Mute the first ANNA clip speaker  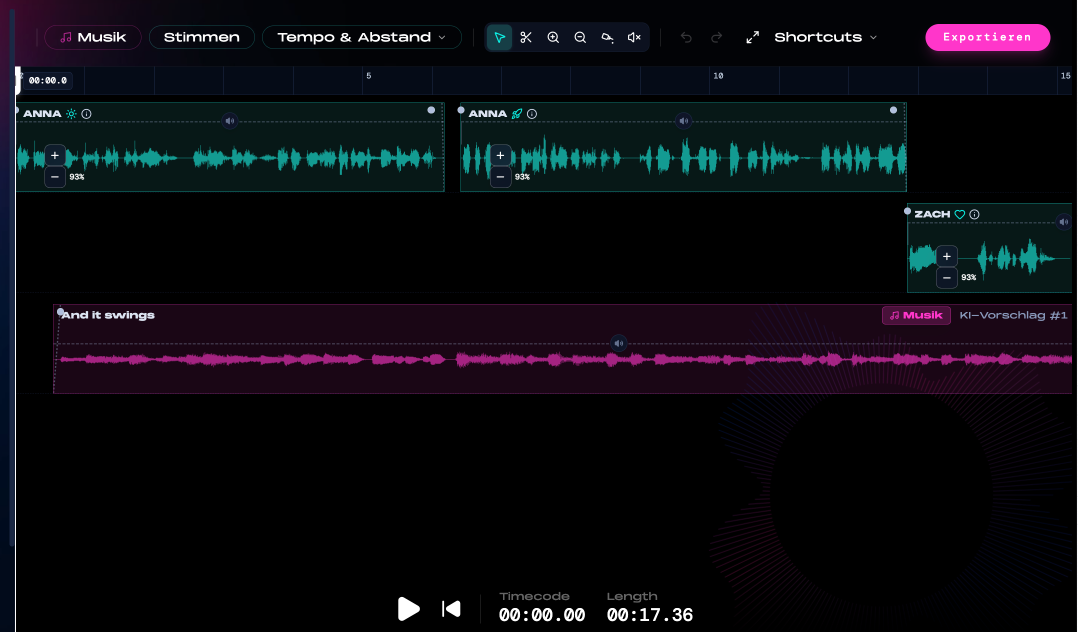pyautogui.click(x=229, y=121)
